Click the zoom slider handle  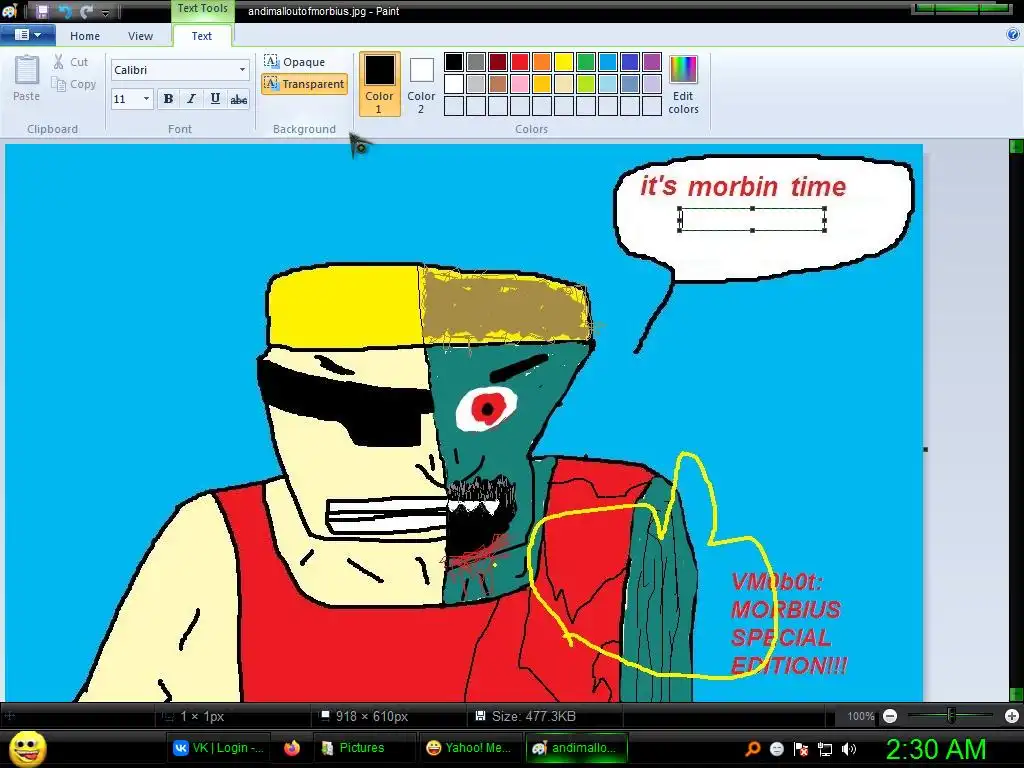coord(951,716)
